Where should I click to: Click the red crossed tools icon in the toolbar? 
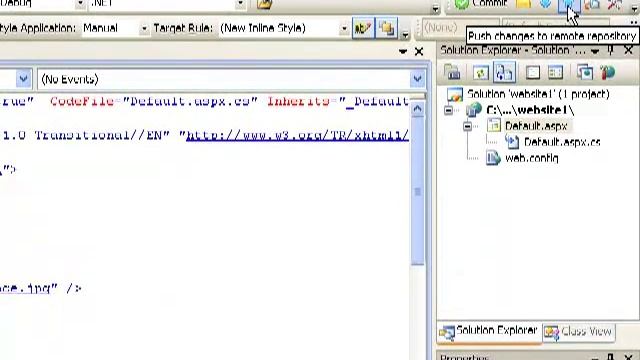[614, 4]
